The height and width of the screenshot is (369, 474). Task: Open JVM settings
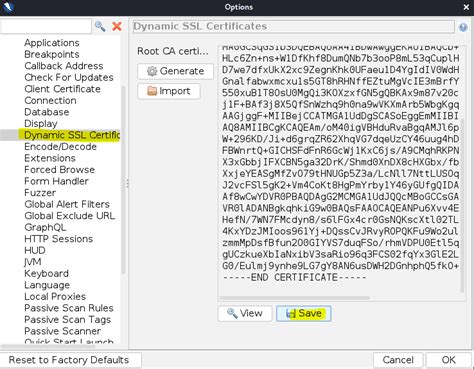pyautogui.click(x=33, y=262)
